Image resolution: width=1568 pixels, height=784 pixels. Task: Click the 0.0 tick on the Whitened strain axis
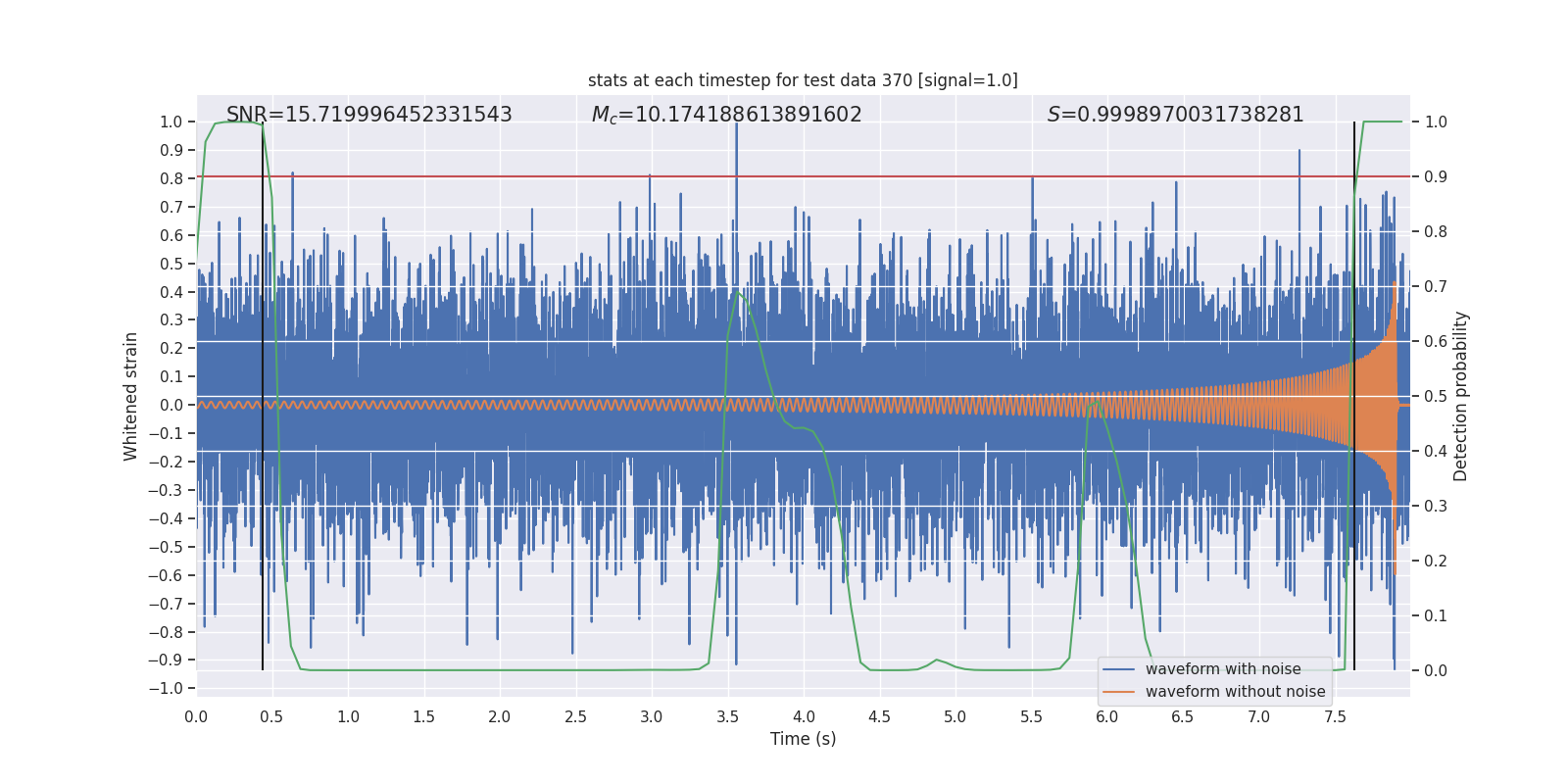click(x=171, y=405)
